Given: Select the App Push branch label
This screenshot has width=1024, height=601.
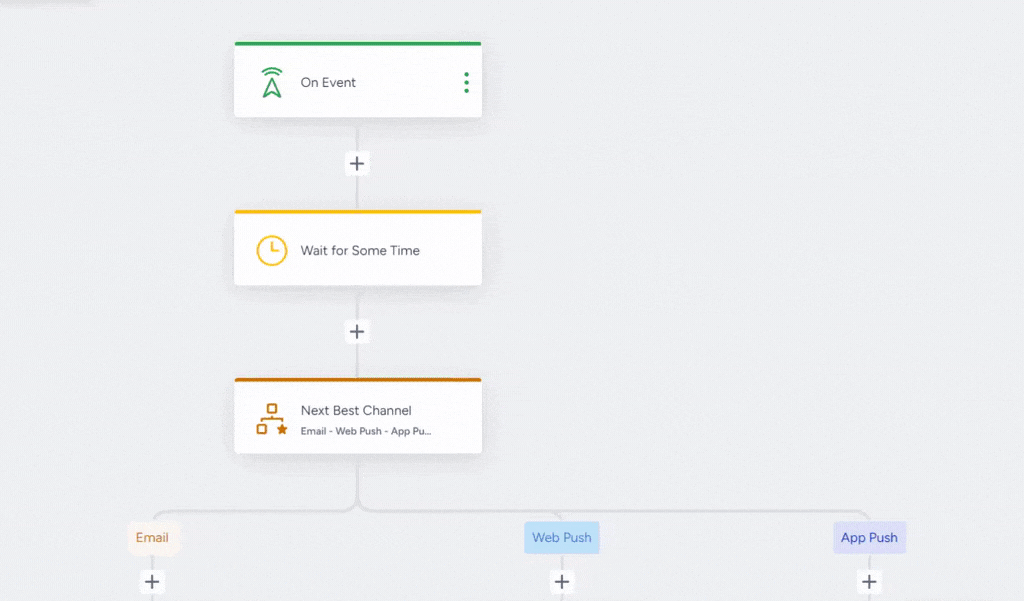Looking at the screenshot, I should (x=869, y=538).
